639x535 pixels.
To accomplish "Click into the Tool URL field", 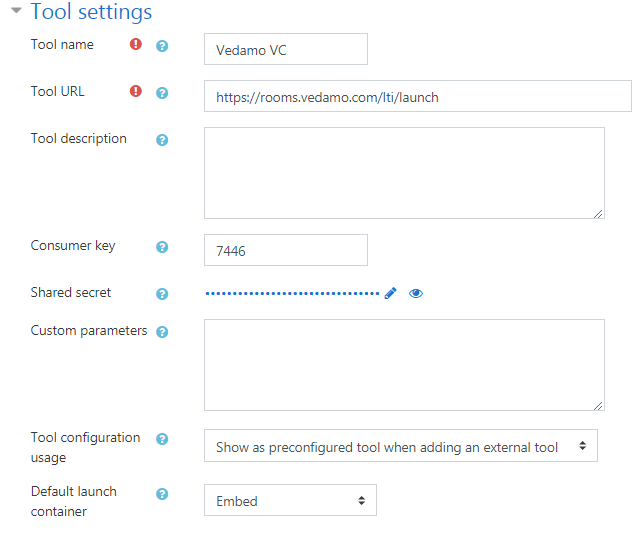I will tap(417, 97).
